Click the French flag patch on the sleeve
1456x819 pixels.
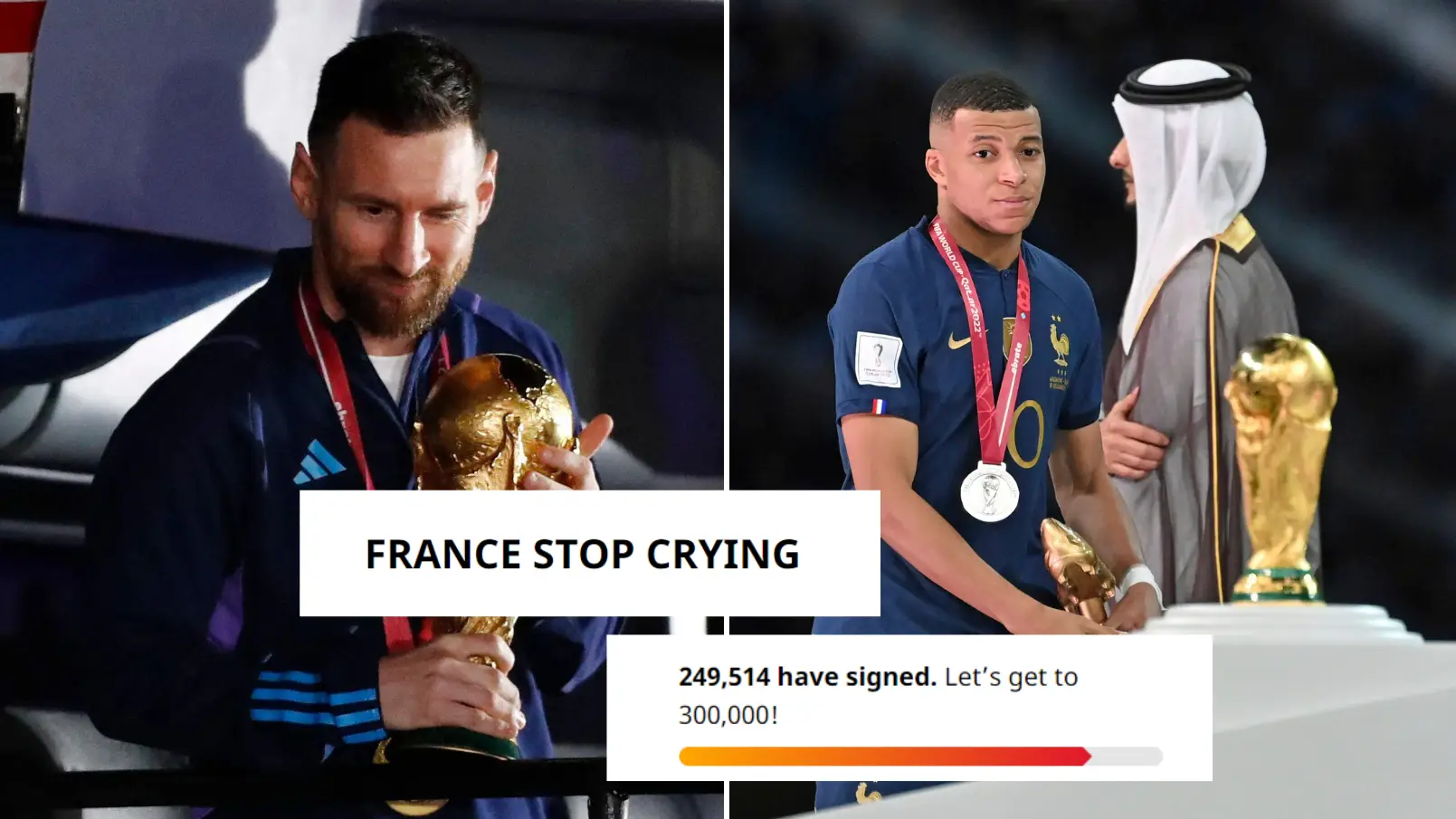click(x=879, y=406)
